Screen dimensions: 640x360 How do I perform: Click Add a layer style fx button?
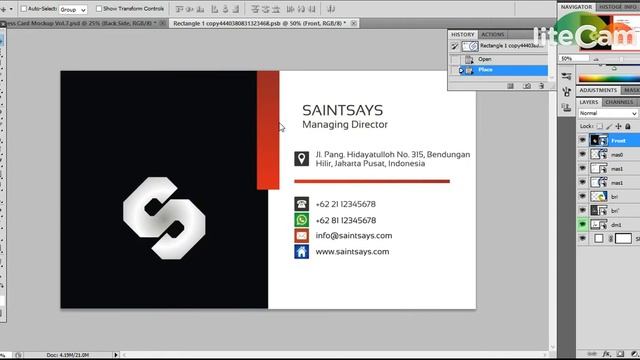[x=607, y=354]
